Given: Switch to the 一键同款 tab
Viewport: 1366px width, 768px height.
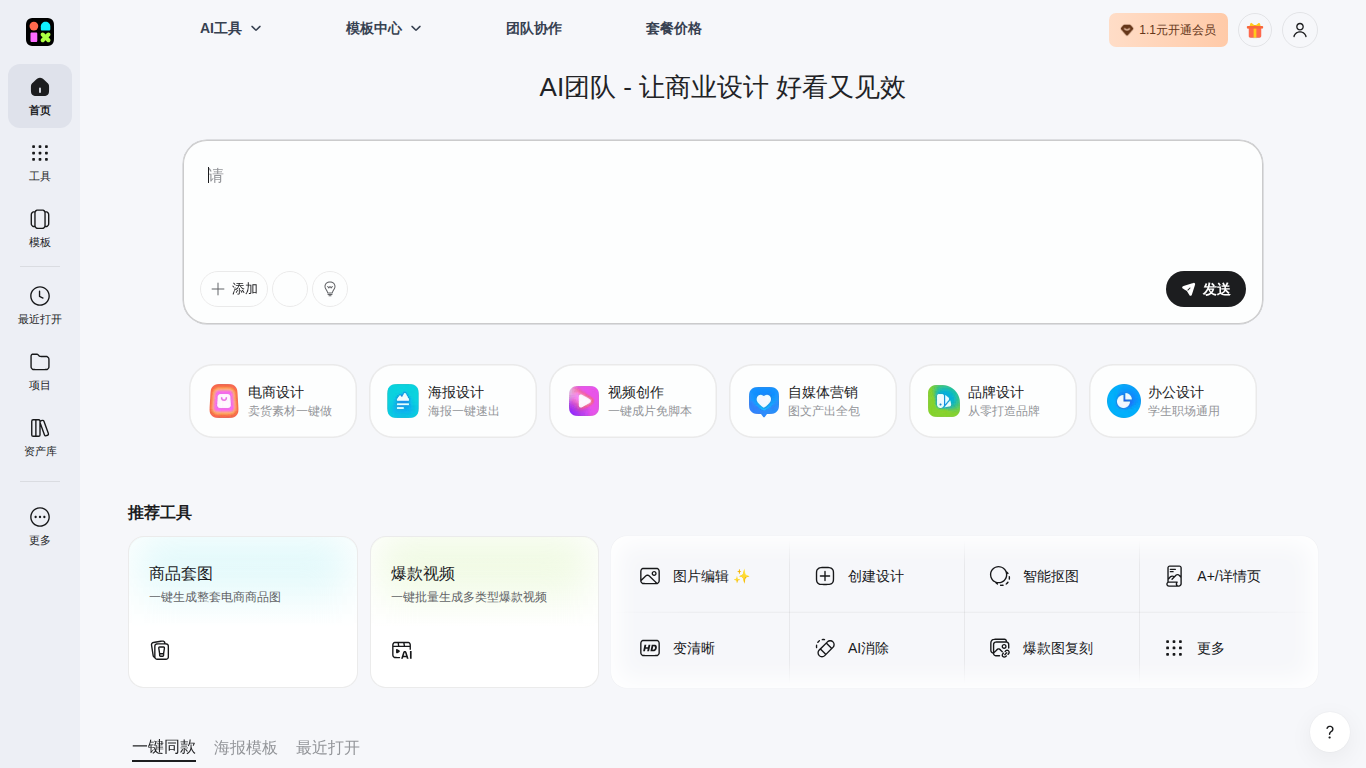Looking at the screenshot, I should click(x=164, y=747).
